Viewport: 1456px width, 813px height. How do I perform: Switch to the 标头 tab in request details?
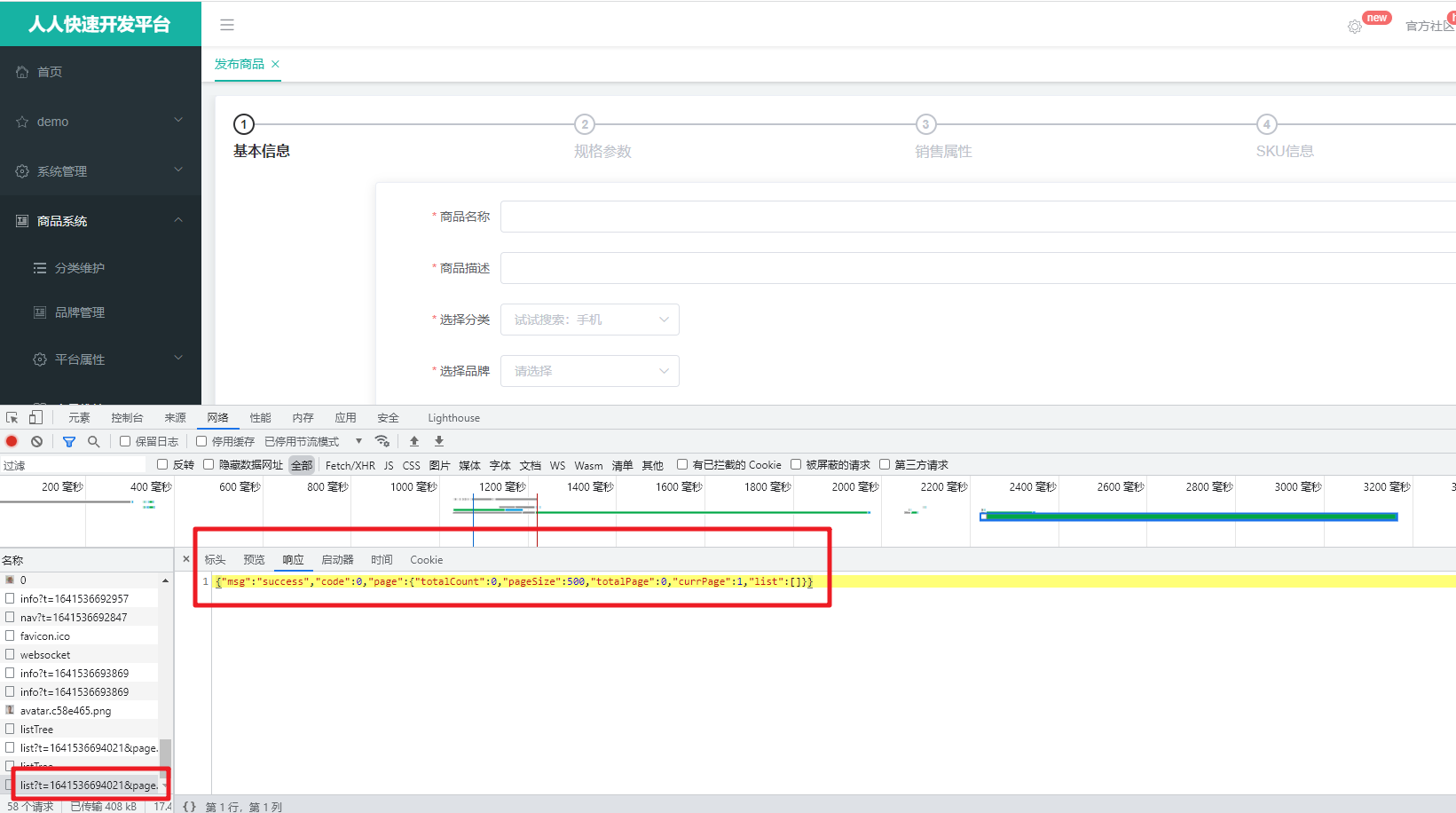215,560
